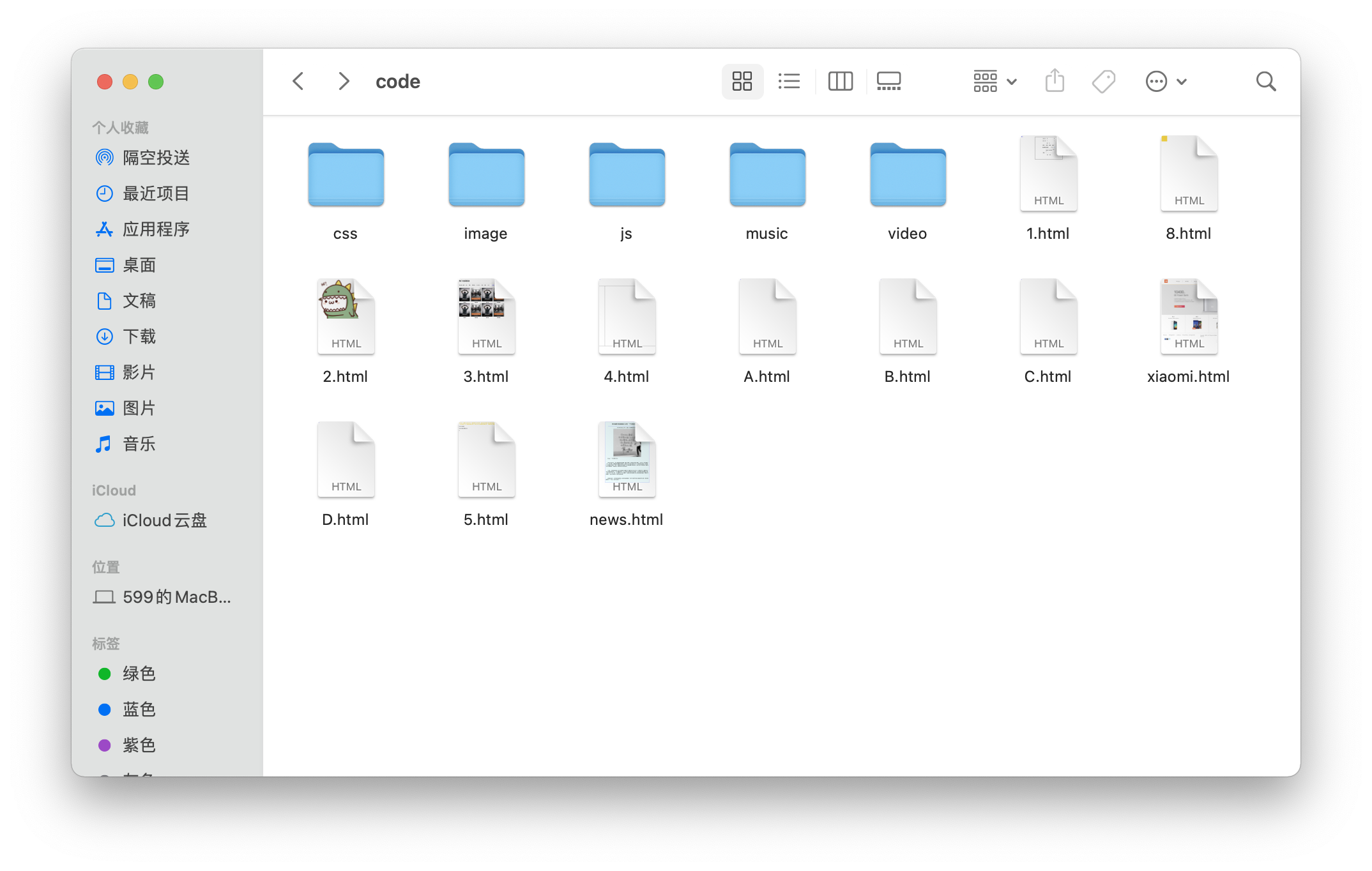This screenshot has width=1372, height=871.
Task: Click the Share toolbar icon
Action: [1055, 81]
